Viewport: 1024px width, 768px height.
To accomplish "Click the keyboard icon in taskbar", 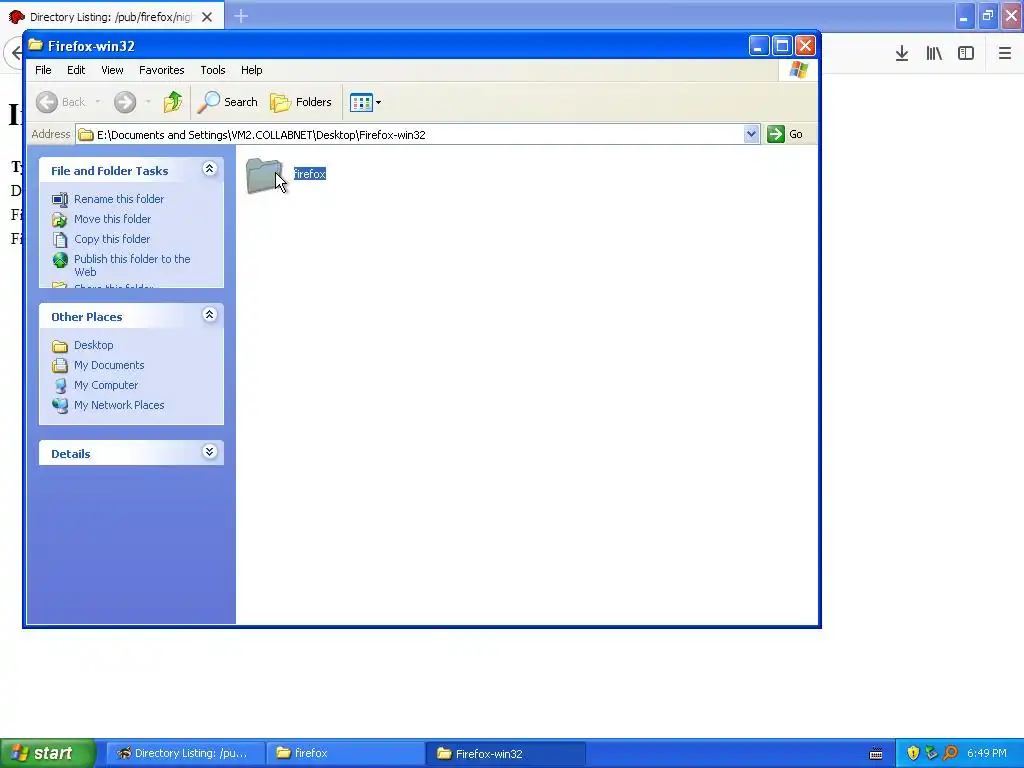I will coord(876,754).
